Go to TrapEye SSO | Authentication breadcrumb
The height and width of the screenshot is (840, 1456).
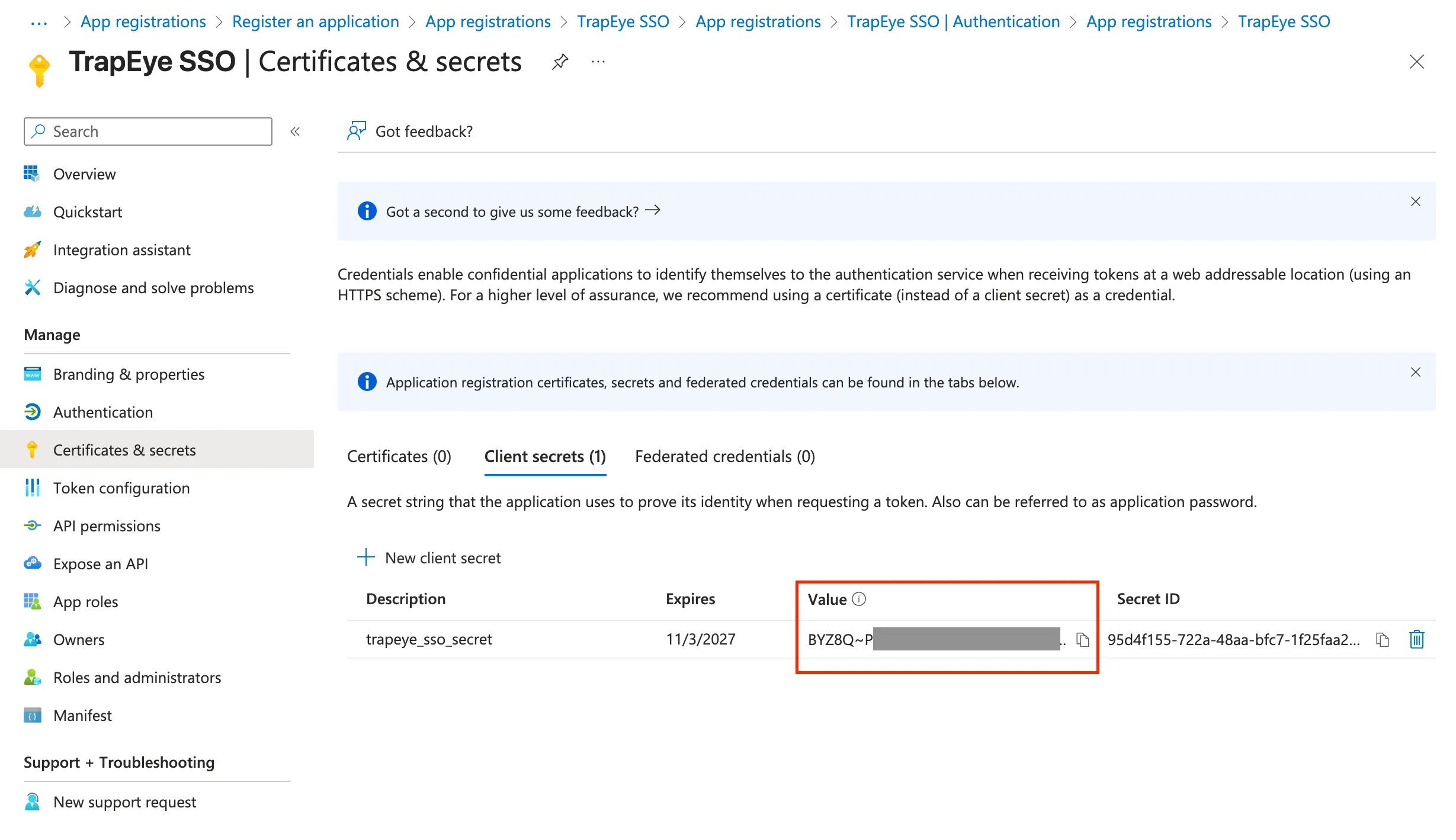953,22
